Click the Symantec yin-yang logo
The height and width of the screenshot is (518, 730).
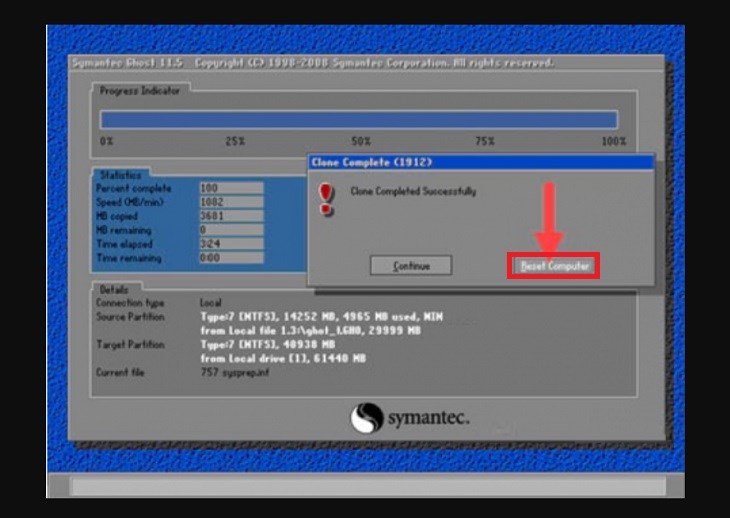click(366, 417)
